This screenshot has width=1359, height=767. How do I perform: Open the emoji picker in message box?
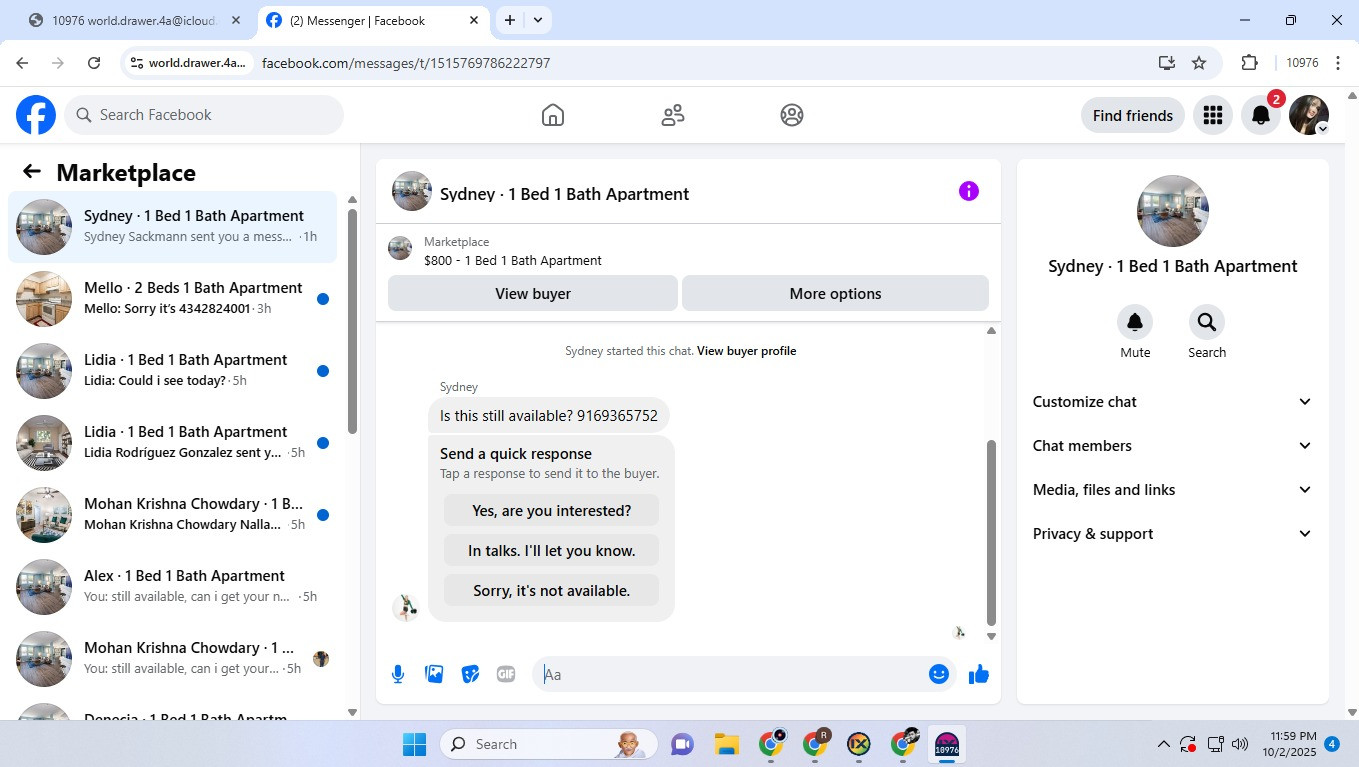pyautogui.click(x=938, y=674)
